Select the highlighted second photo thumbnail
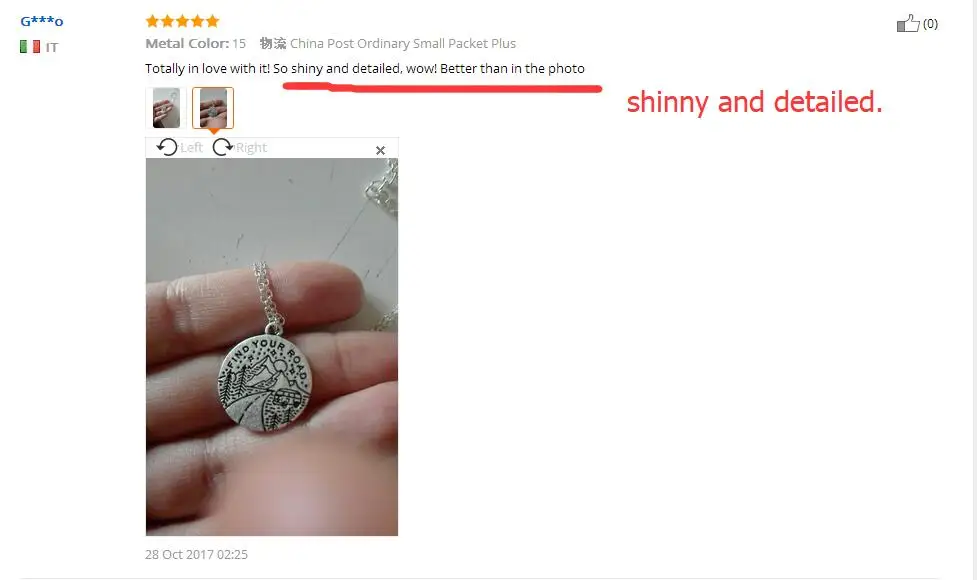The width and height of the screenshot is (977, 580). (213, 108)
